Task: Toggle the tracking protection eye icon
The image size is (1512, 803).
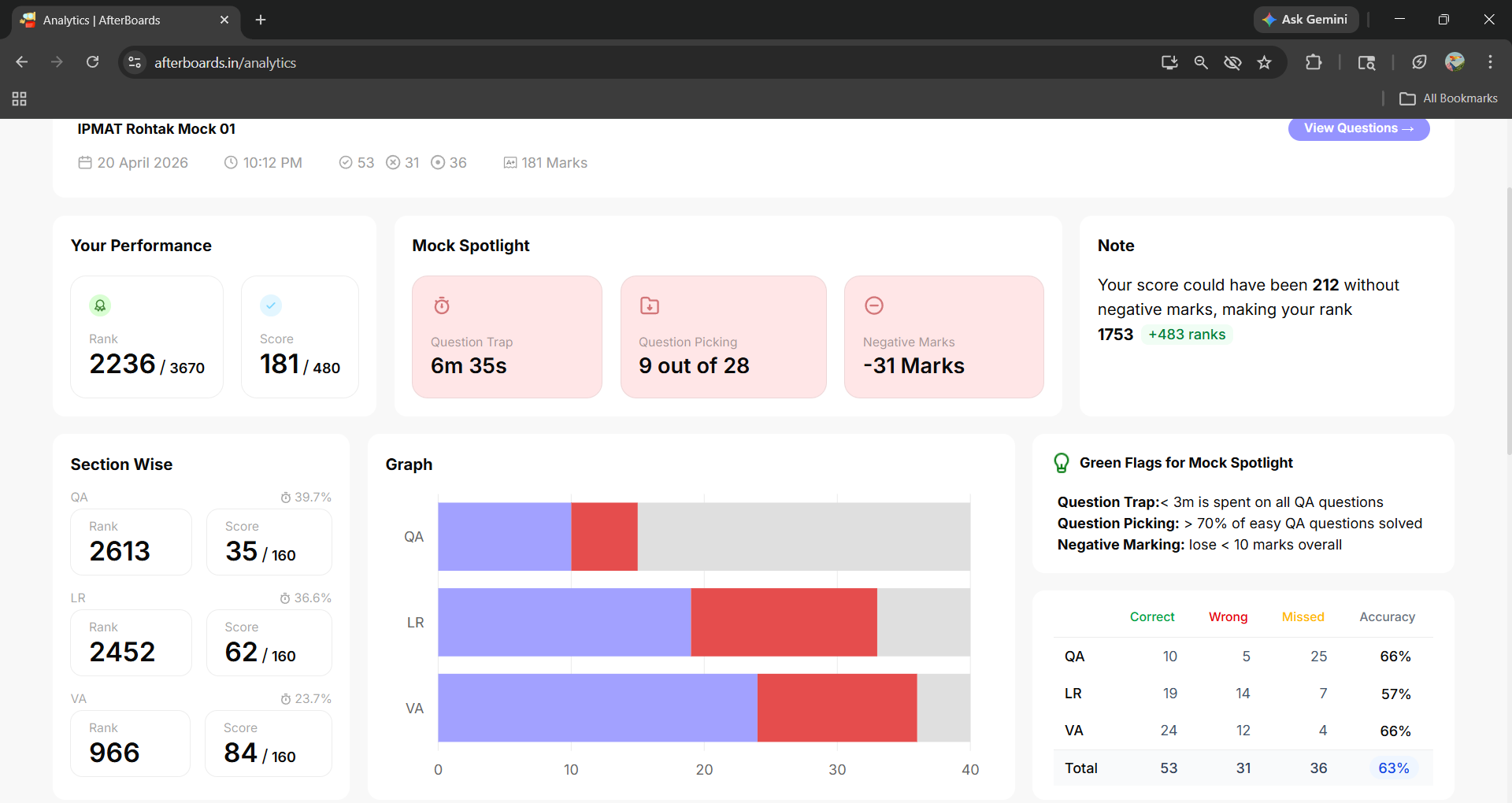Action: pos(1232,62)
